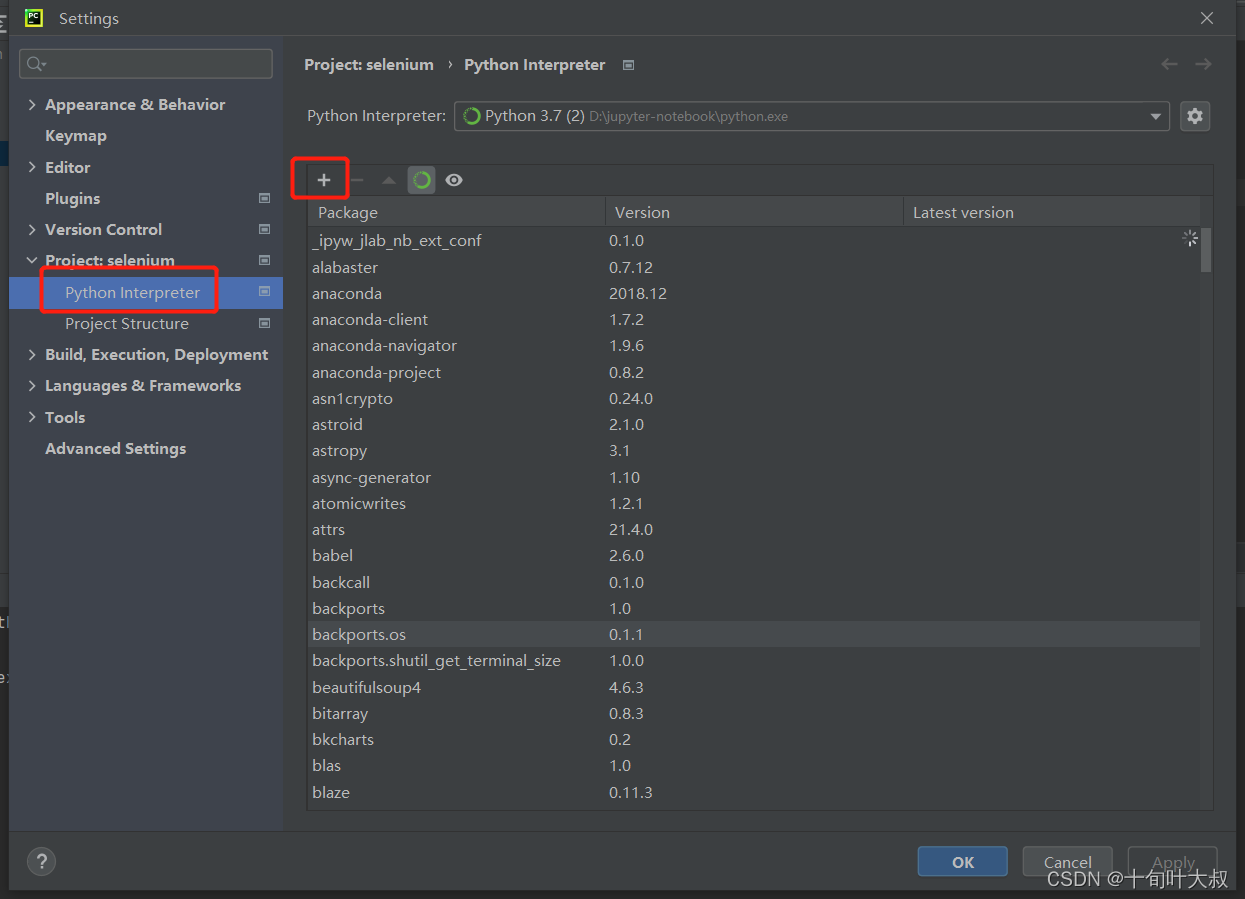Click the Apply button

1172,862
